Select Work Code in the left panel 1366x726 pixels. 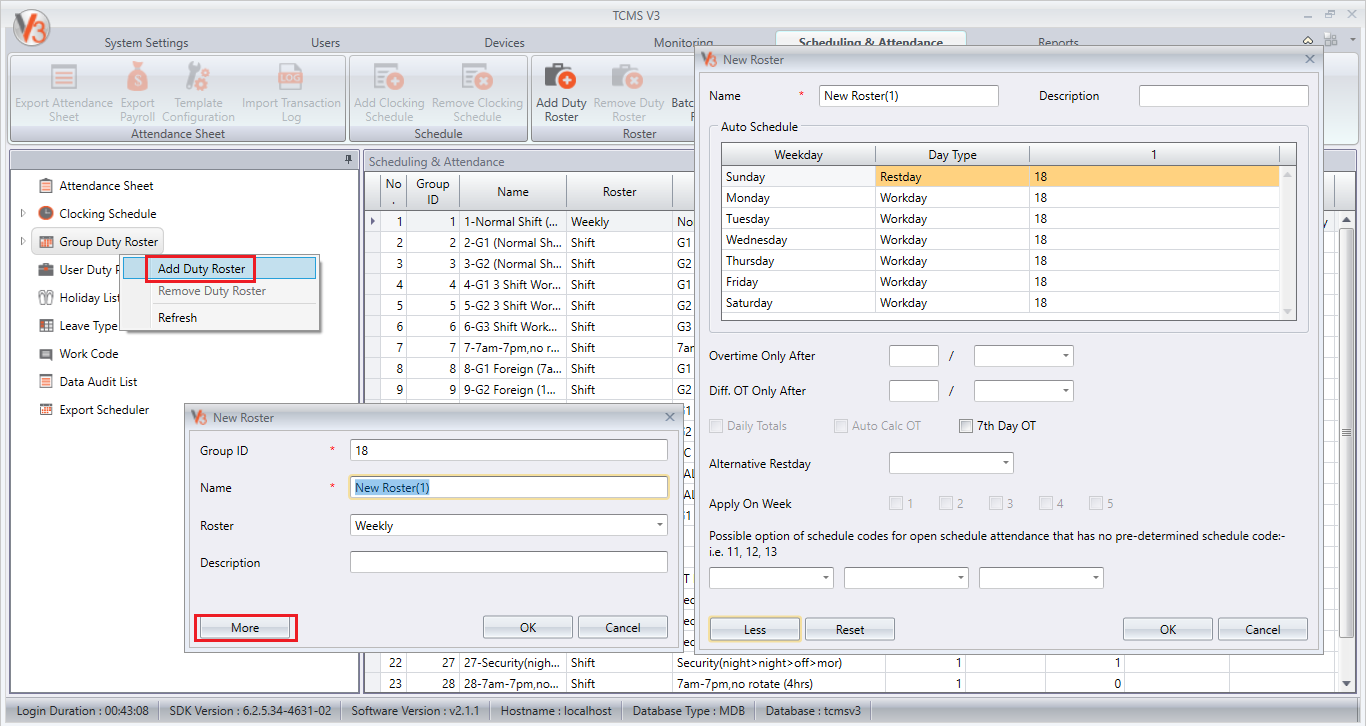coord(88,354)
